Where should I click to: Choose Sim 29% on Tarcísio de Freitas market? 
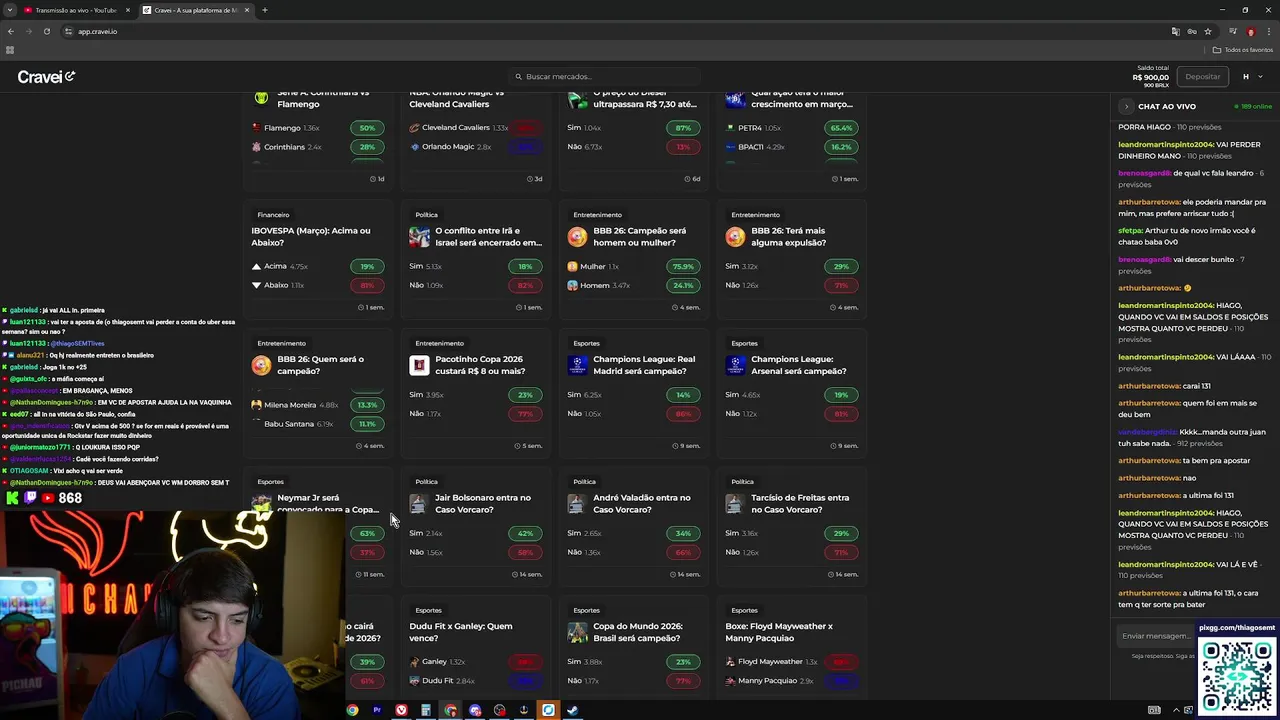coord(841,533)
